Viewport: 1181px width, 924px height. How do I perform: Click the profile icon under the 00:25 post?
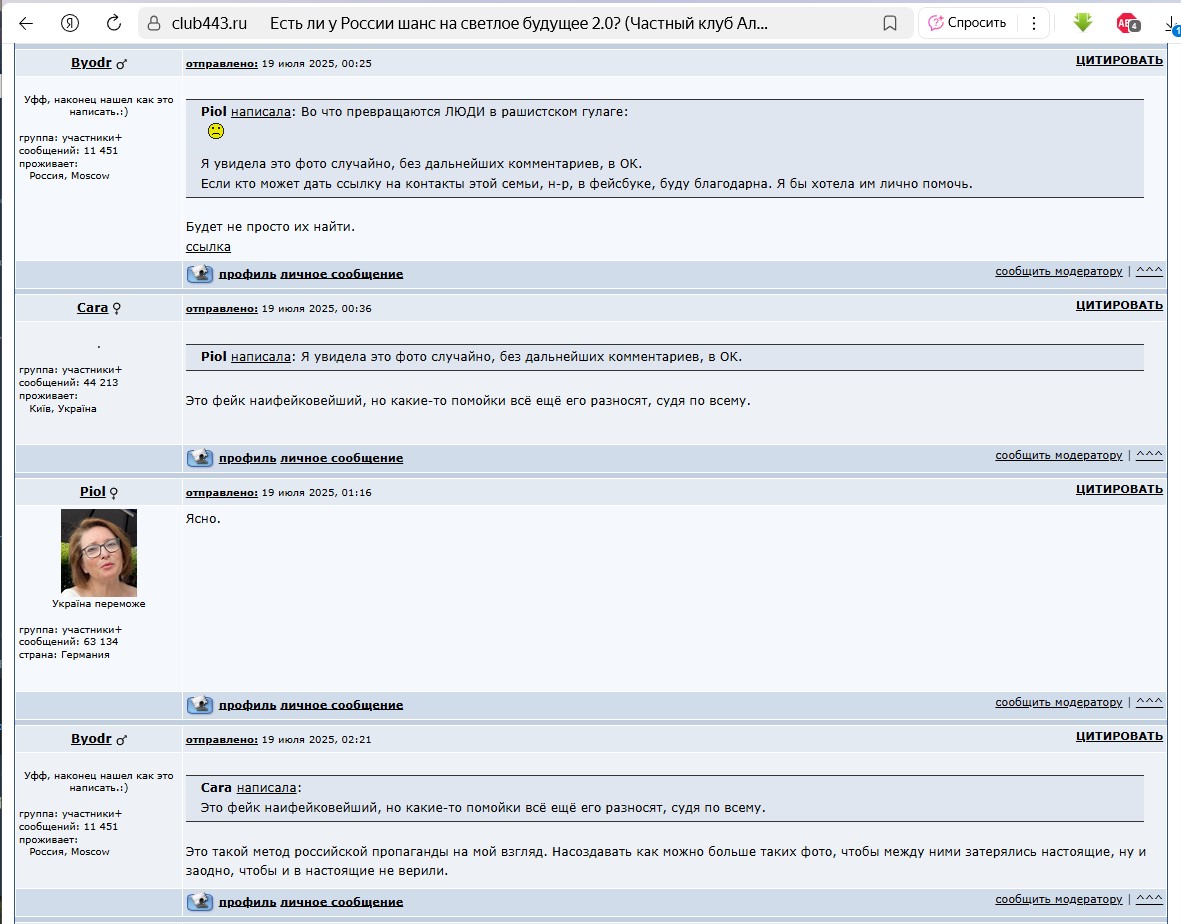pyautogui.click(x=200, y=273)
